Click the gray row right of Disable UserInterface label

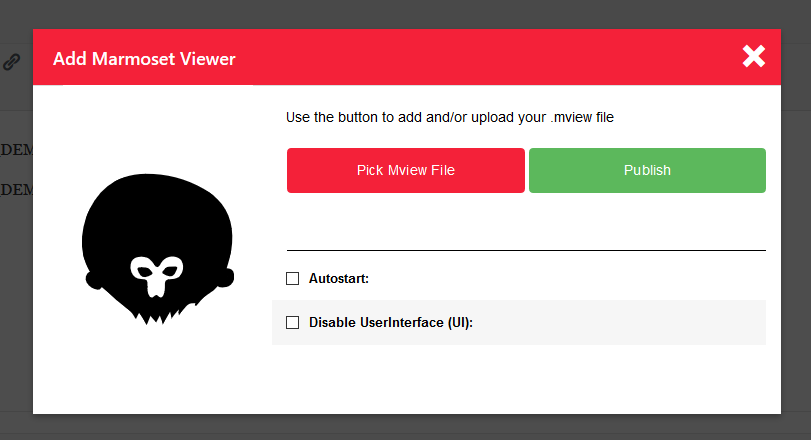[620, 323]
